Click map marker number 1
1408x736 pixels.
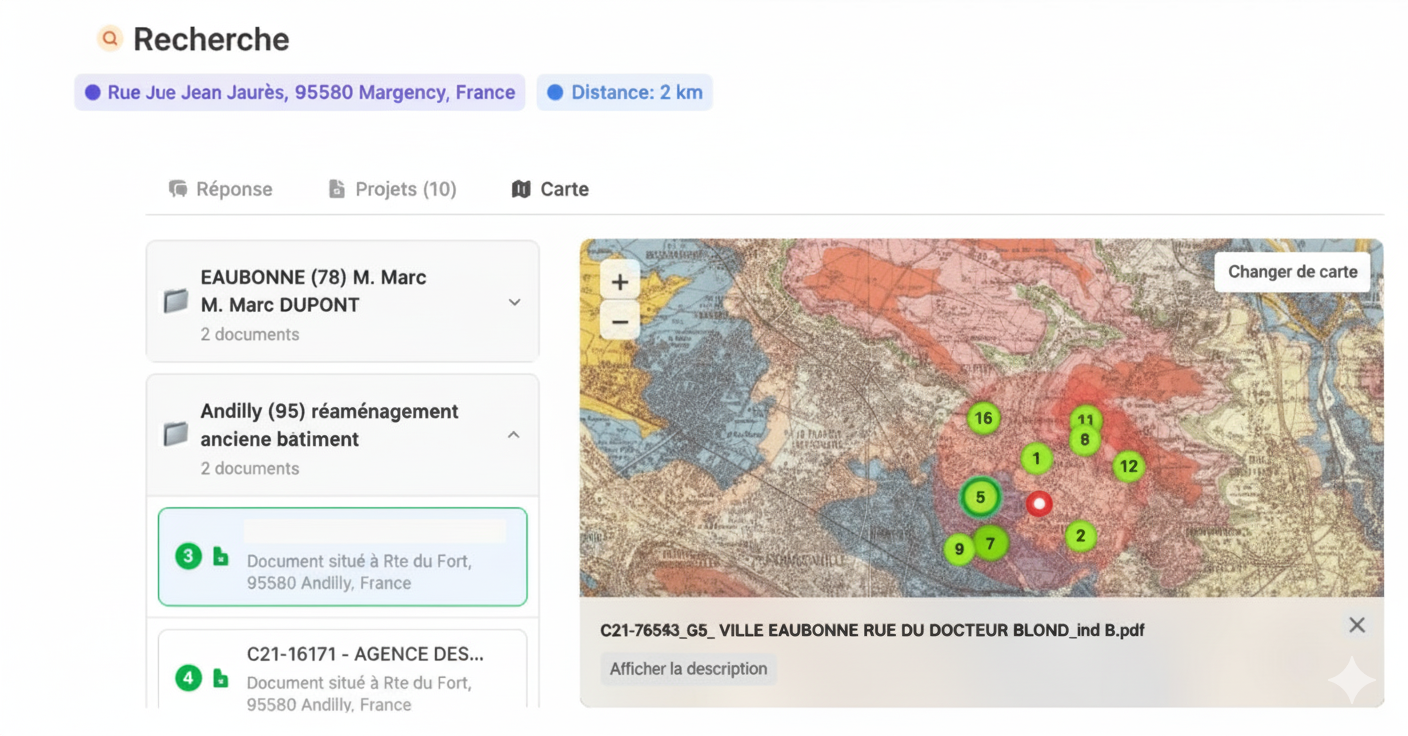(1036, 459)
